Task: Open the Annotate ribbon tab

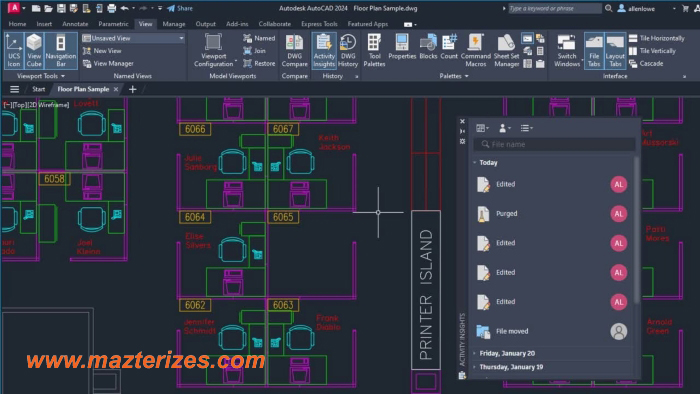Action: [75, 24]
